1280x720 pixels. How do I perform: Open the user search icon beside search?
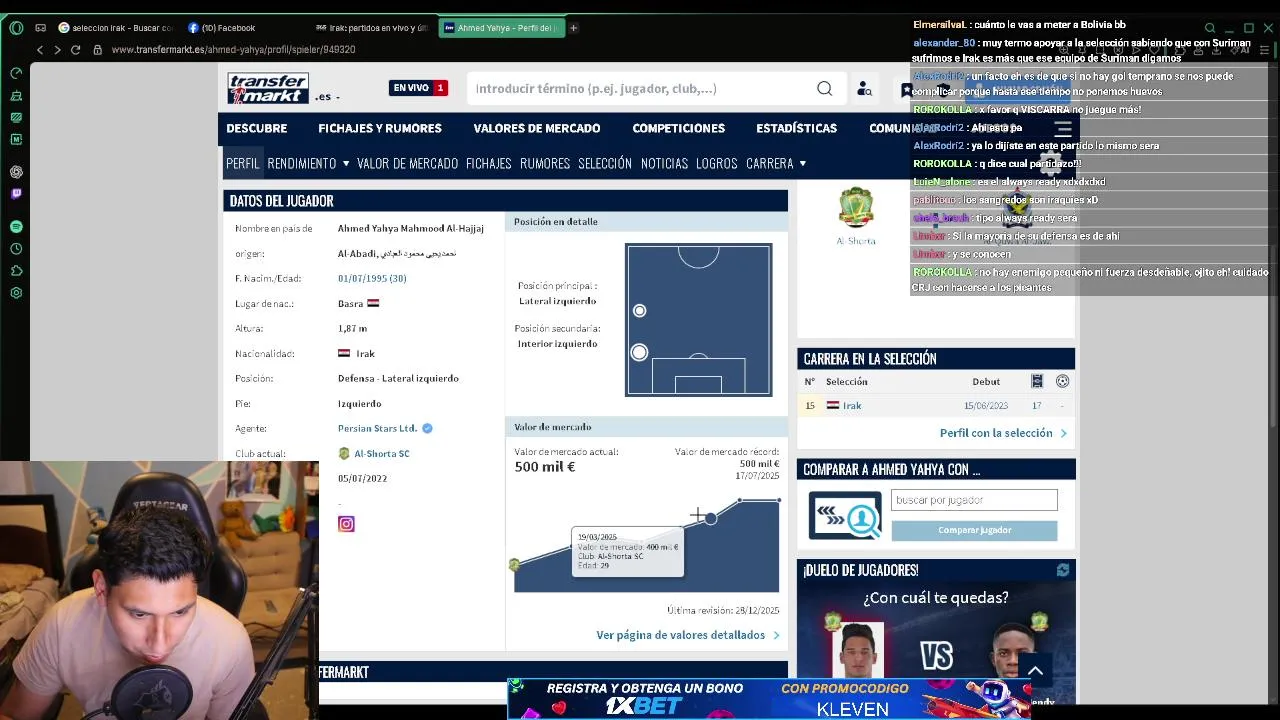click(x=865, y=89)
